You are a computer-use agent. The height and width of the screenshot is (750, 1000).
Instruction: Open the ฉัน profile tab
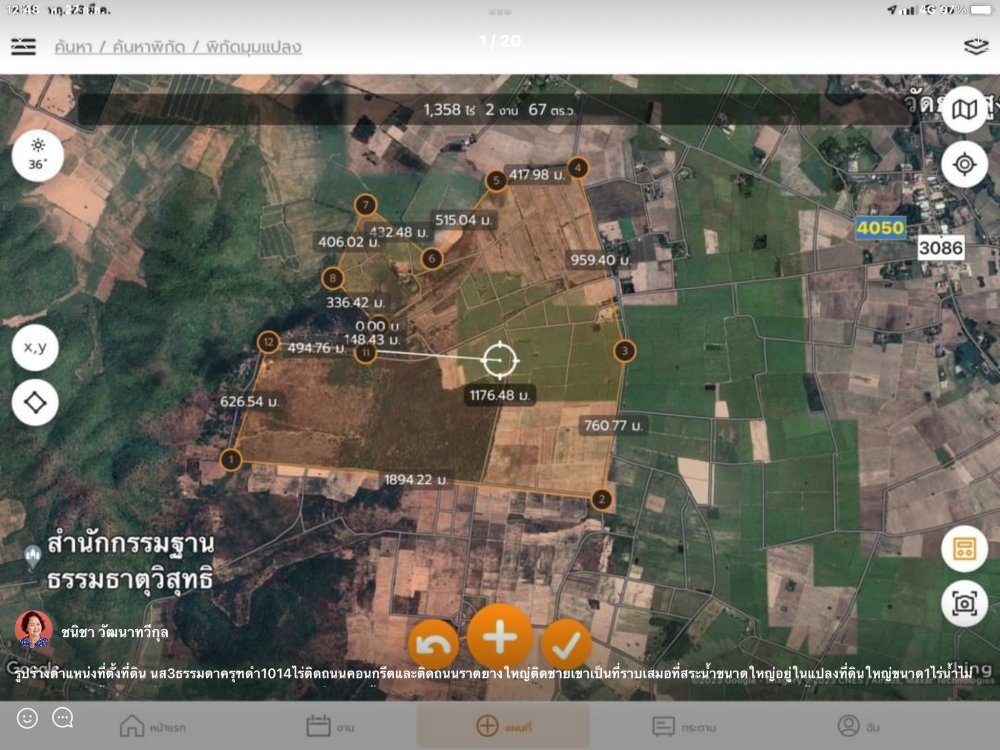tap(860, 725)
